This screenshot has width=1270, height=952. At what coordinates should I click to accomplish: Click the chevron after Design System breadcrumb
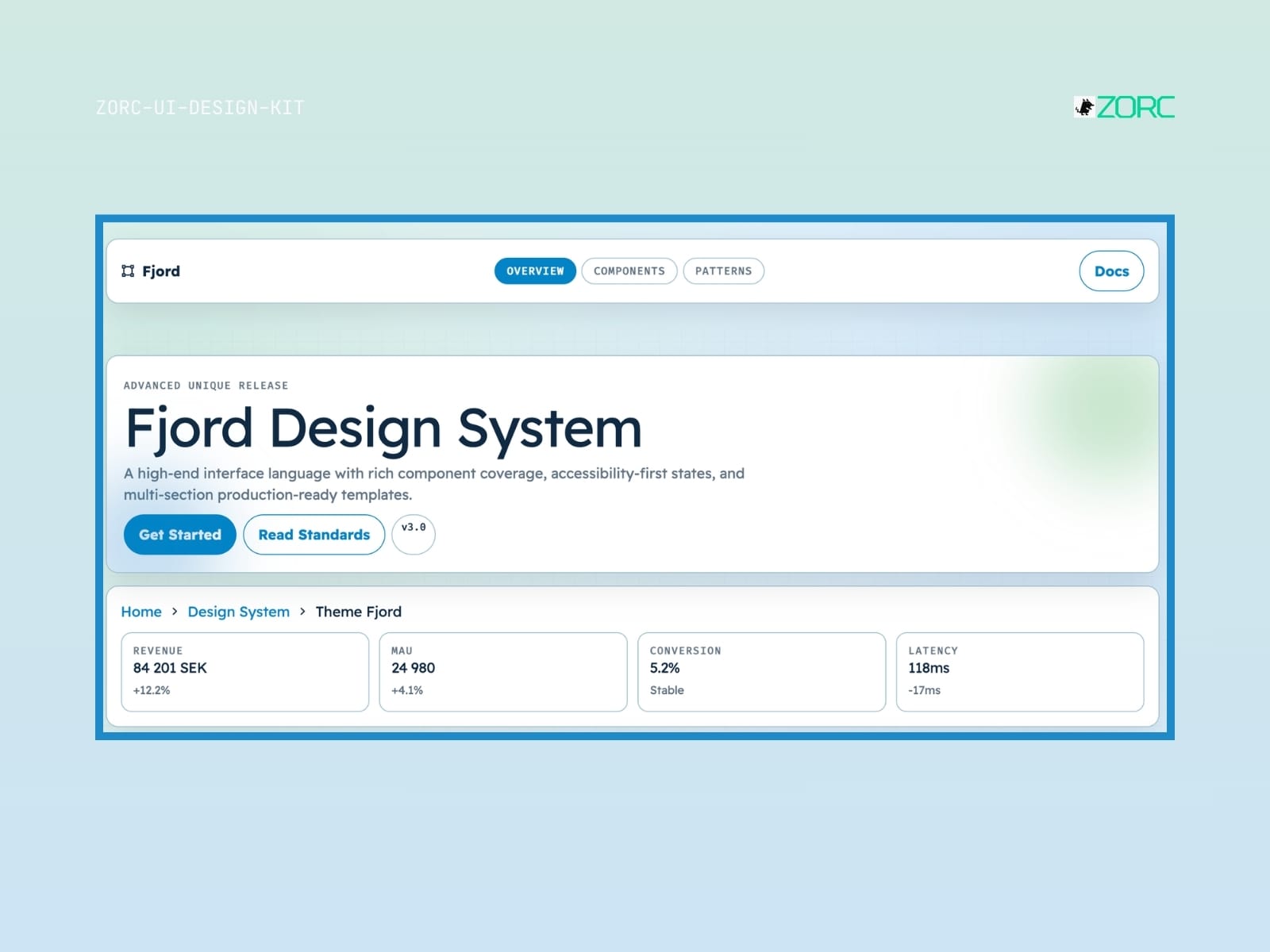pos(302,612)
